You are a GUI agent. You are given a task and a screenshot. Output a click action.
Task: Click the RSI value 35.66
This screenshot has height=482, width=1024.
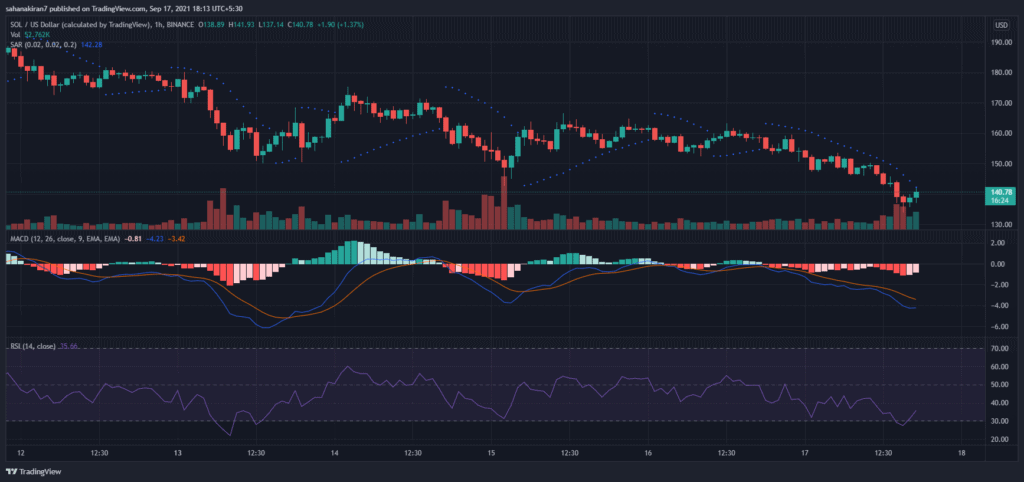(69, 346)
